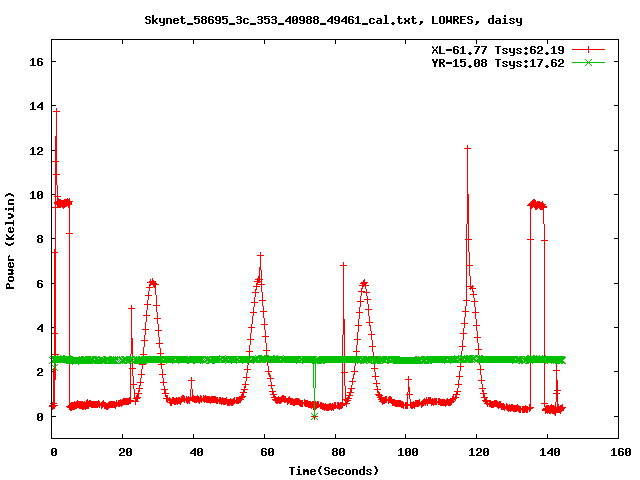
Task: Click the red legend line sample
Action: [588, 50]
